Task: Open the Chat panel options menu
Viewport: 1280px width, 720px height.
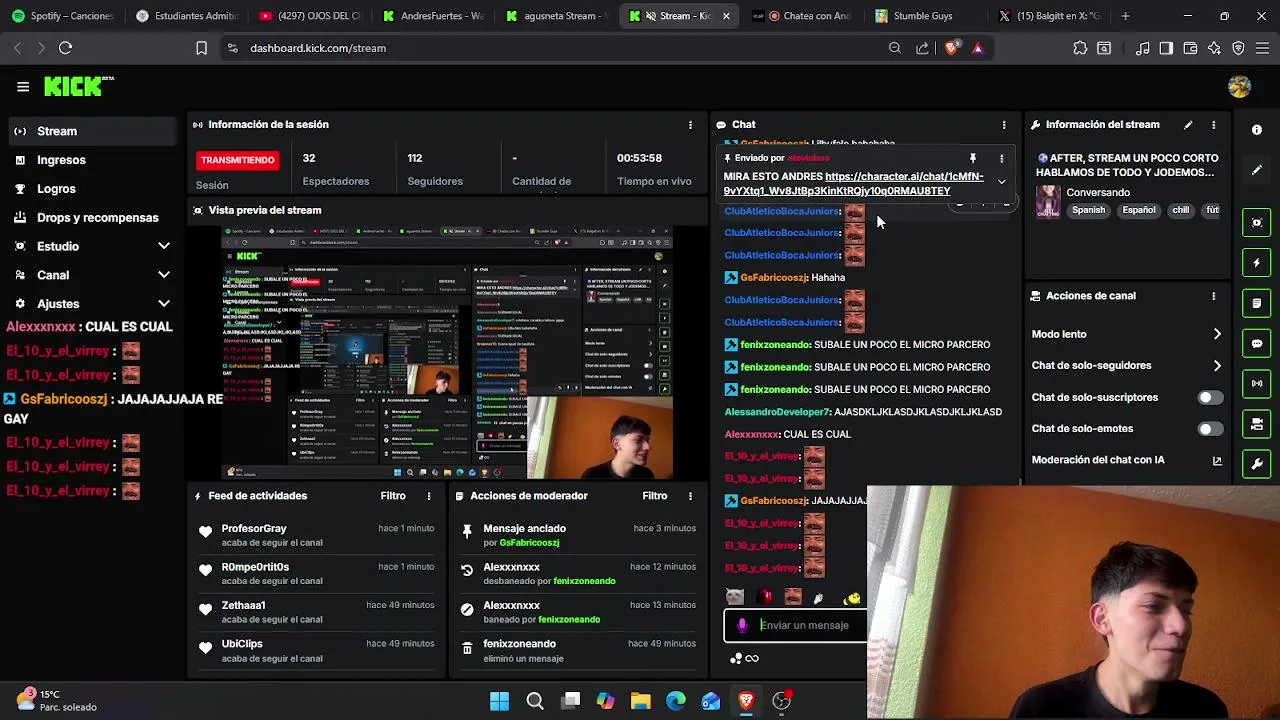Action: pyautogui.click(x=1004, y=125)
